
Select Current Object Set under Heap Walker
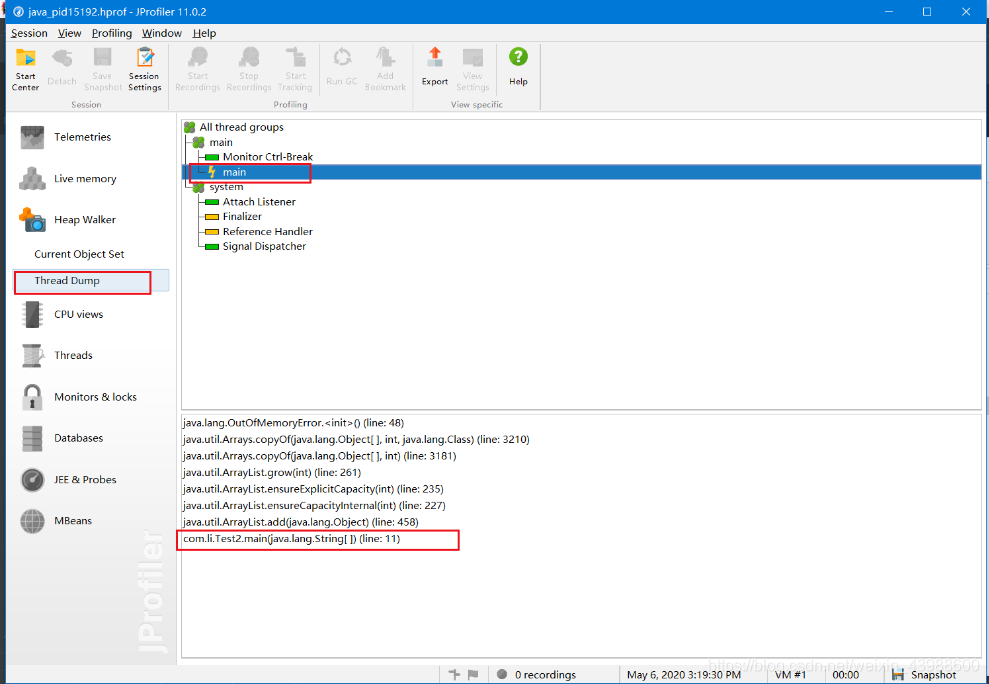tap(79, 254)
